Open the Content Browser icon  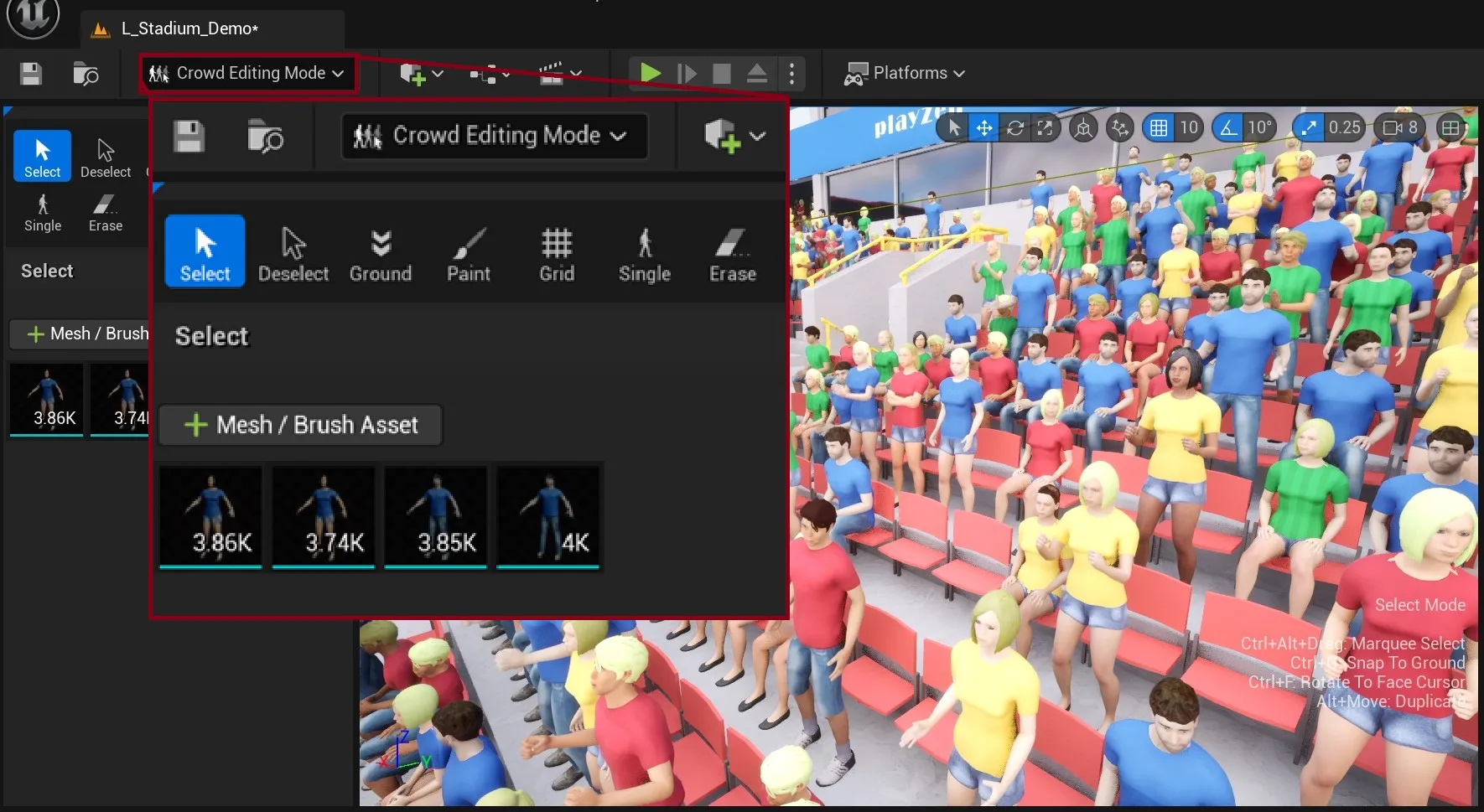point(265,137)
